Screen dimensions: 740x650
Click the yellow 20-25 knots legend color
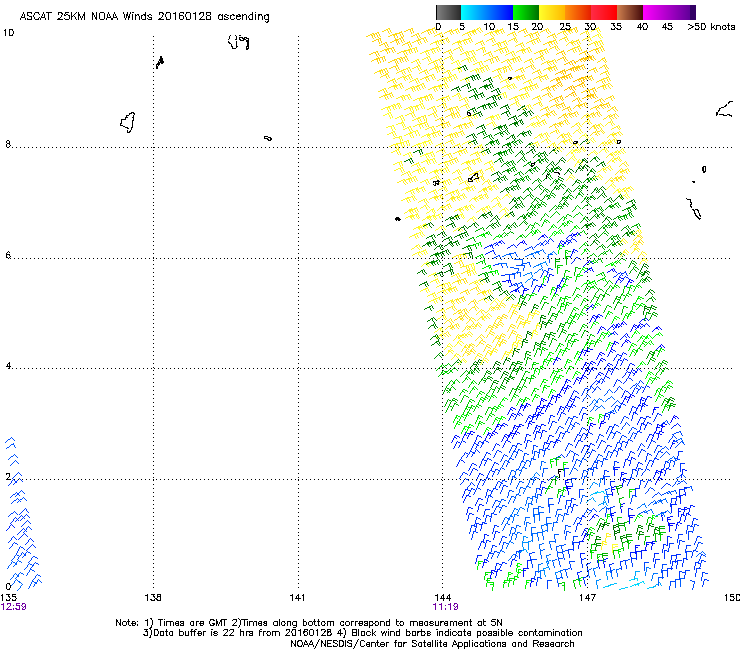coord(552,12)
